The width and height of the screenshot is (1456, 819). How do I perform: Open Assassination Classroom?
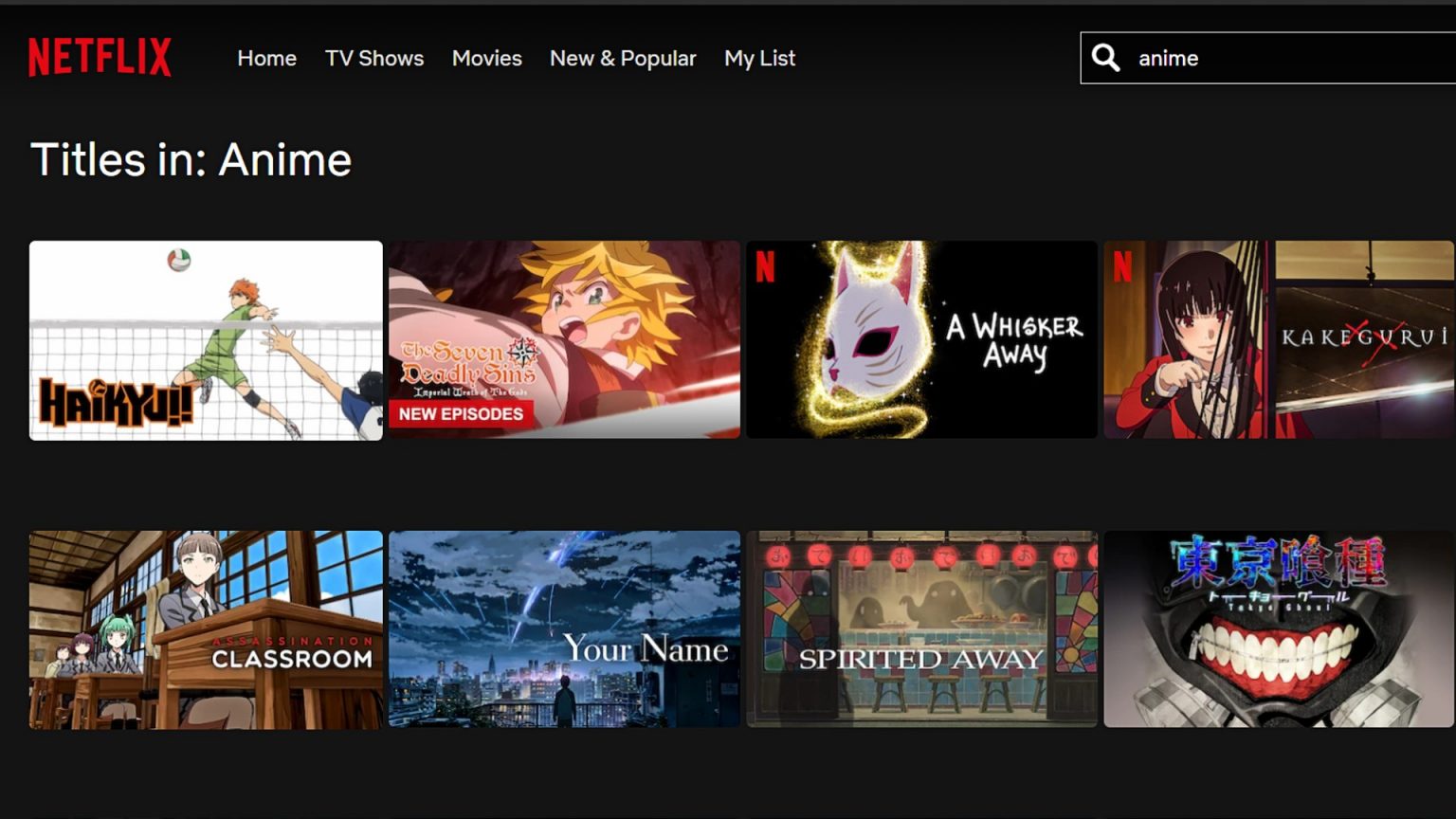(x=206, y=628)
